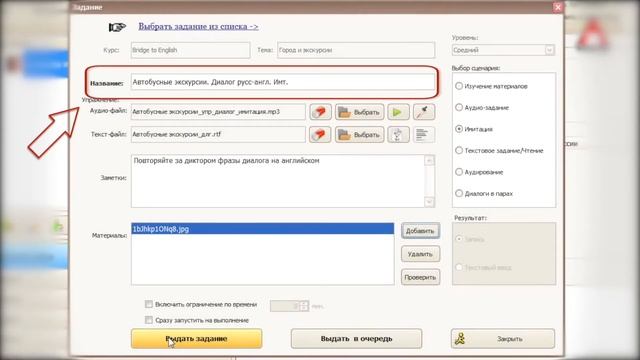This screenshot has width=640, height=360.
Task: Clear text file with the red eraser icon
Action: pyautogui.click(x=320, y=135)
